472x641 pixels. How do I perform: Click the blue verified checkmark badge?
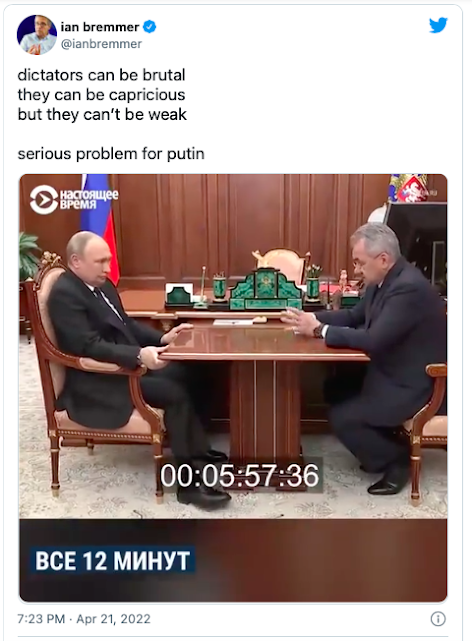pyautogui.click(x=150, y=27)
